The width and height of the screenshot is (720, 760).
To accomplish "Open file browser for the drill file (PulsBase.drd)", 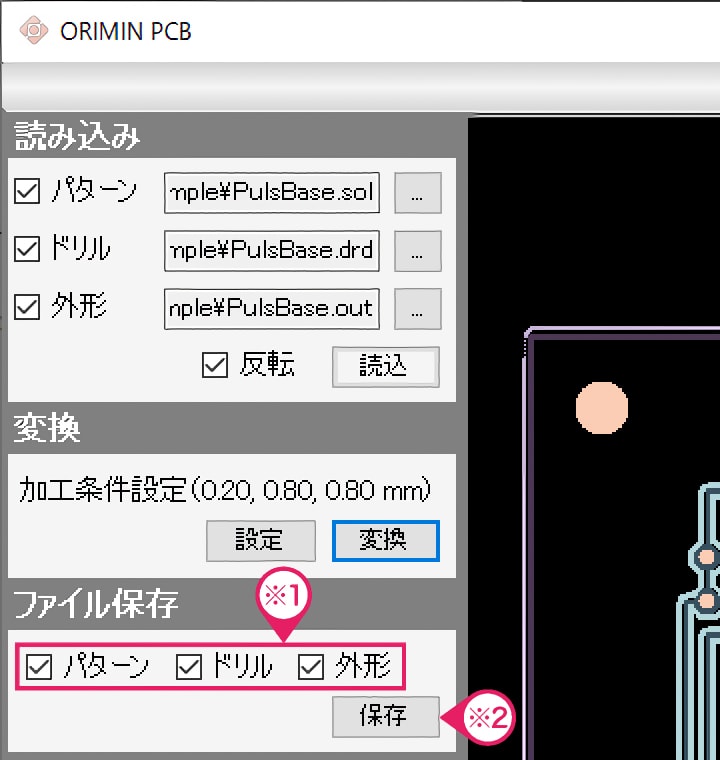I will tap(417, 251).
